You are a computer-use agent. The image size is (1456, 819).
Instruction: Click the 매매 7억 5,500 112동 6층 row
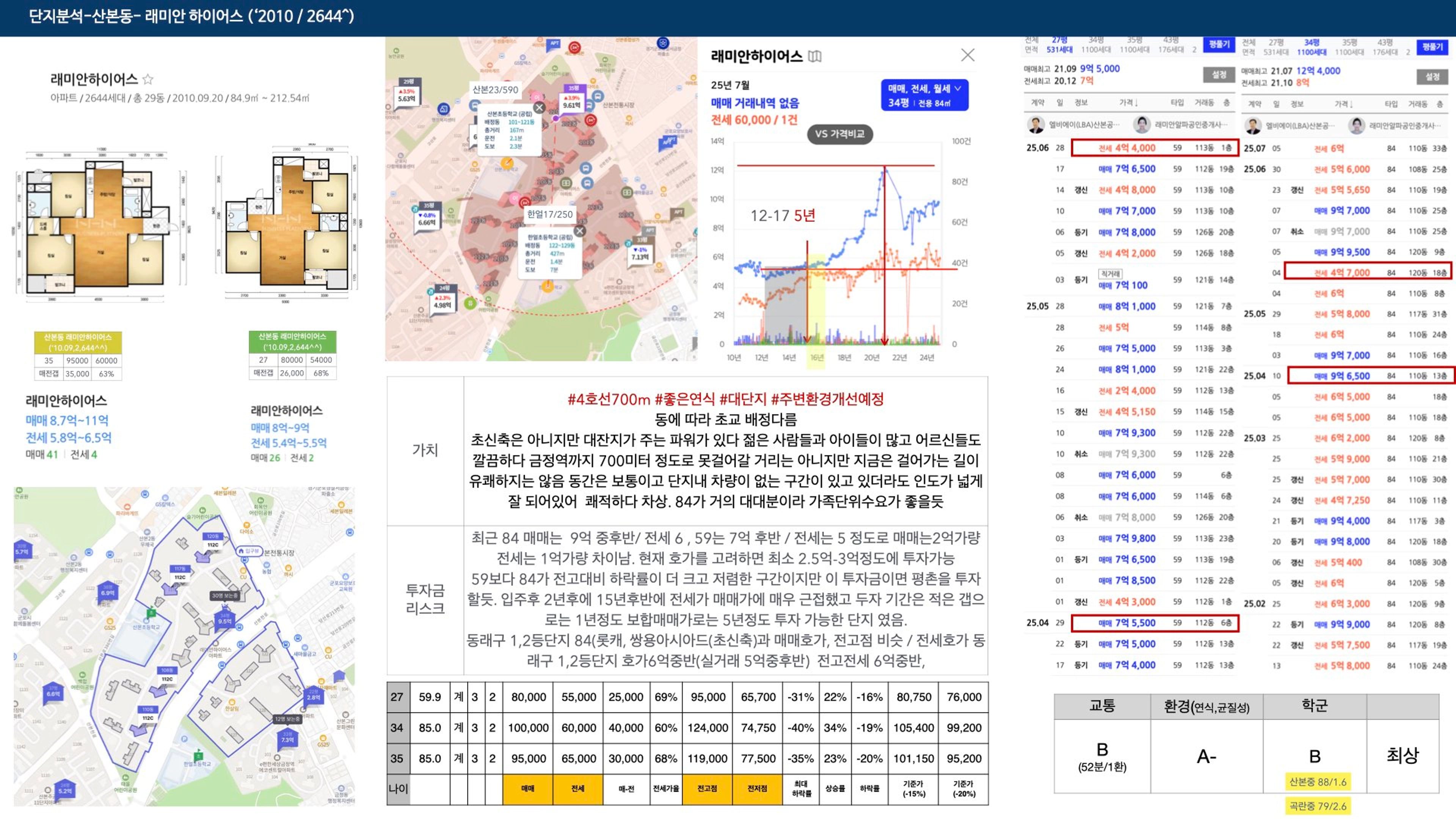tap(1155, 623)
